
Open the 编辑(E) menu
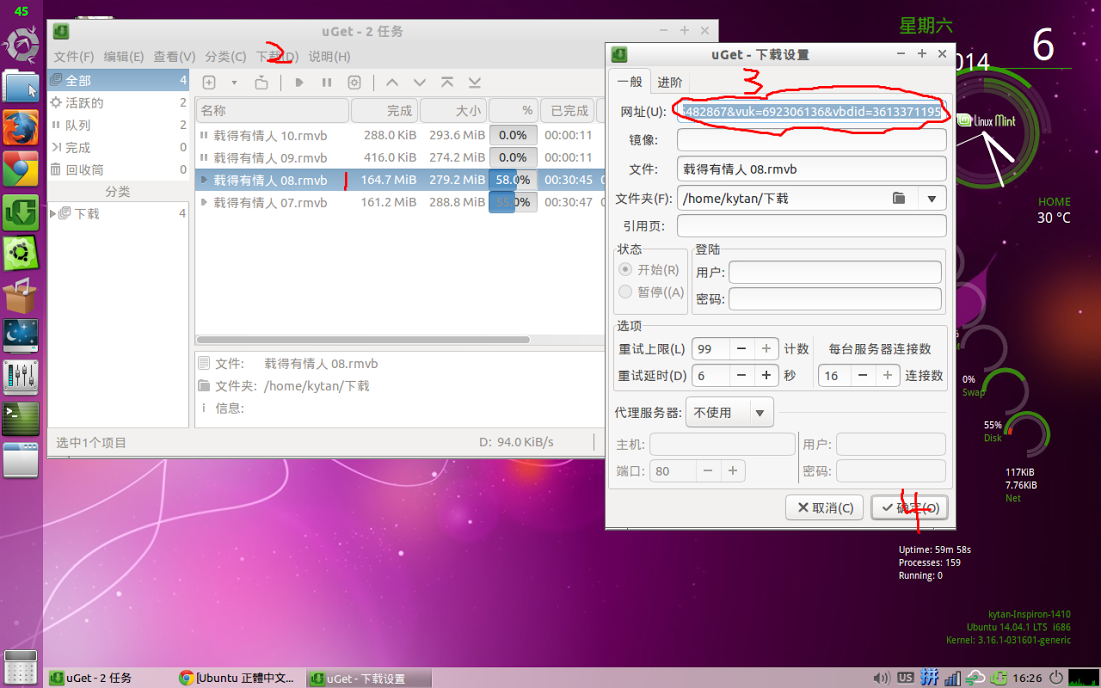click(124, 57)
